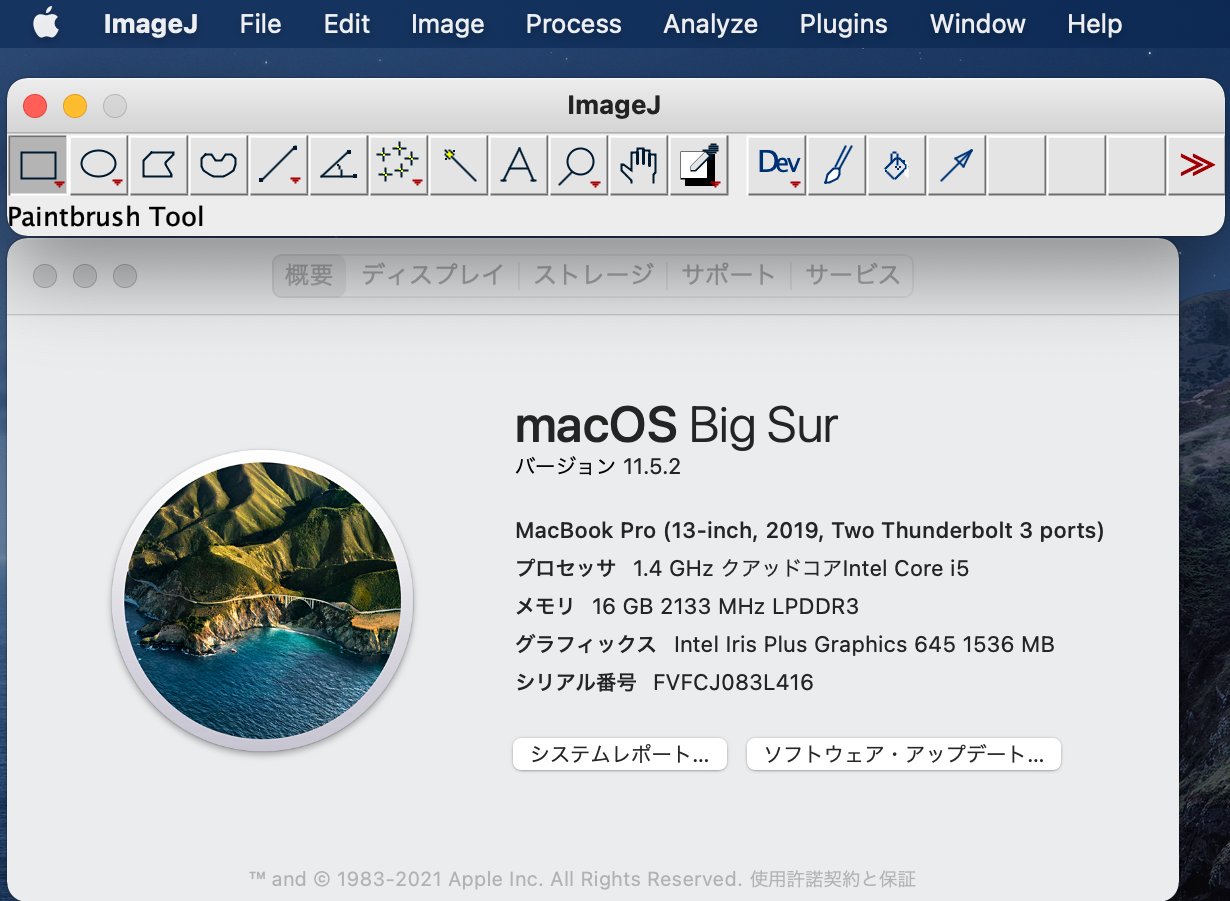The width and height of the screenshot is (1230, 901).
Task: Click the システムレポート button
Action: point(619,754)
